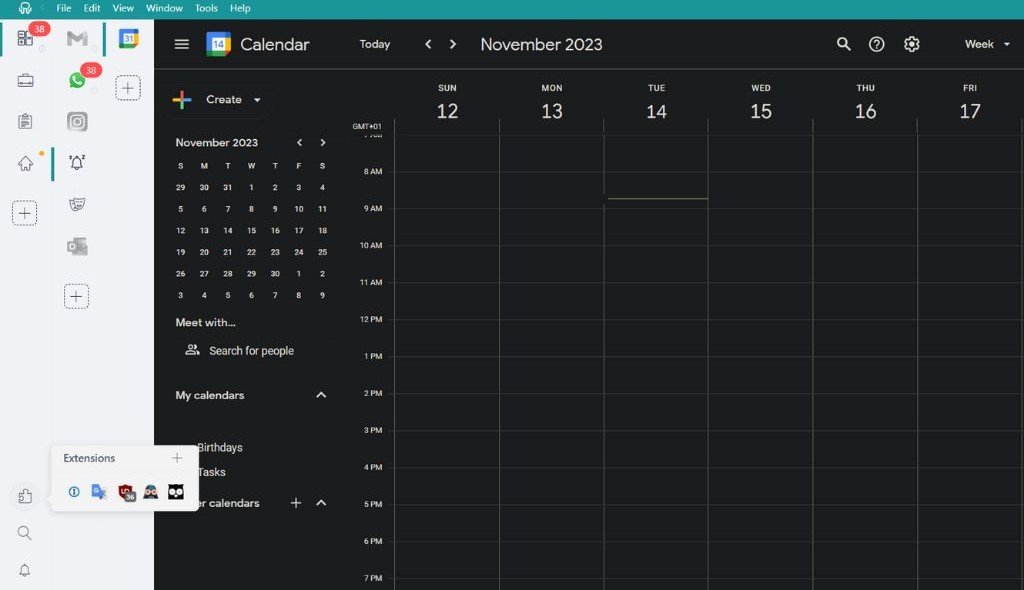
Task: Open Google Translate extension
Action: tap(99, 492)
